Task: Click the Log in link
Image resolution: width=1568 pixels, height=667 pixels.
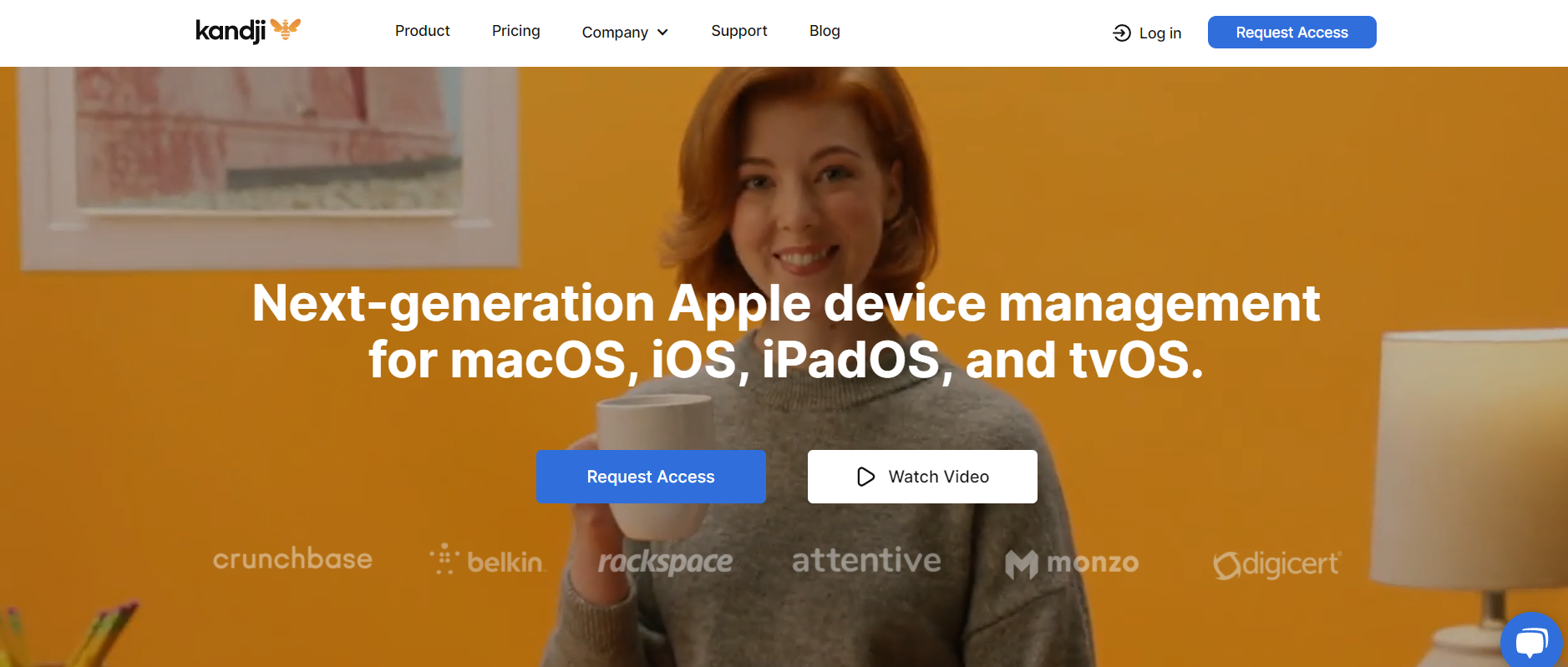Action: click(1160, 33)
